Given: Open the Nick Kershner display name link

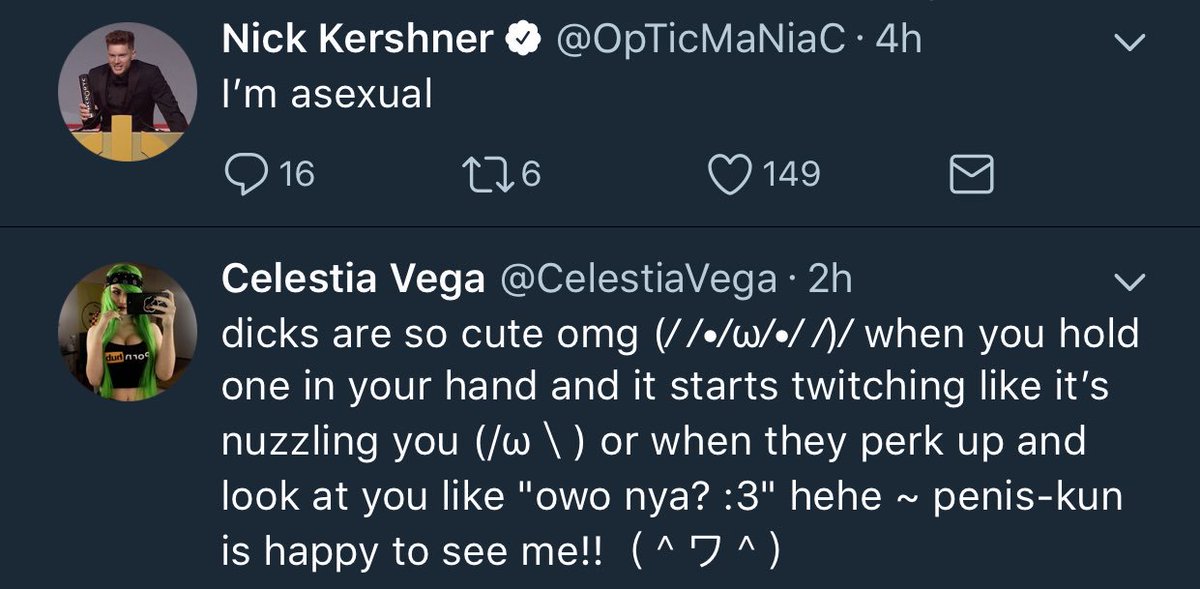Looking at the screenshot, I should pyautogui.click(x=358, y=40).
